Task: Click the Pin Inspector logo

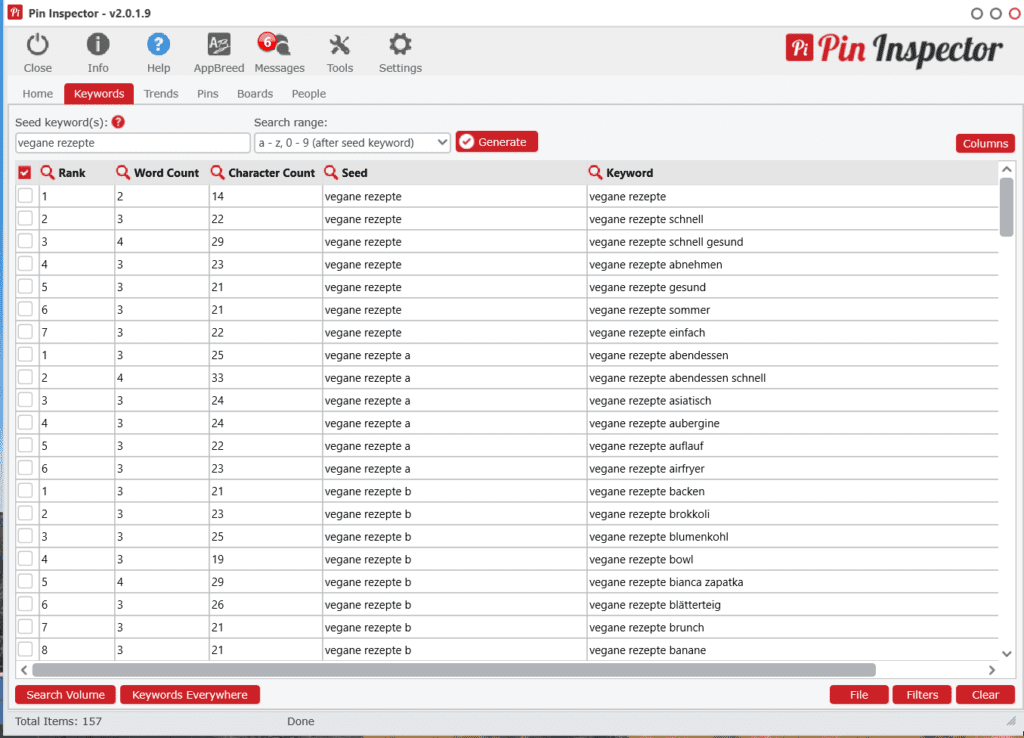Action: pyautogui.click(x=895, y=49)
